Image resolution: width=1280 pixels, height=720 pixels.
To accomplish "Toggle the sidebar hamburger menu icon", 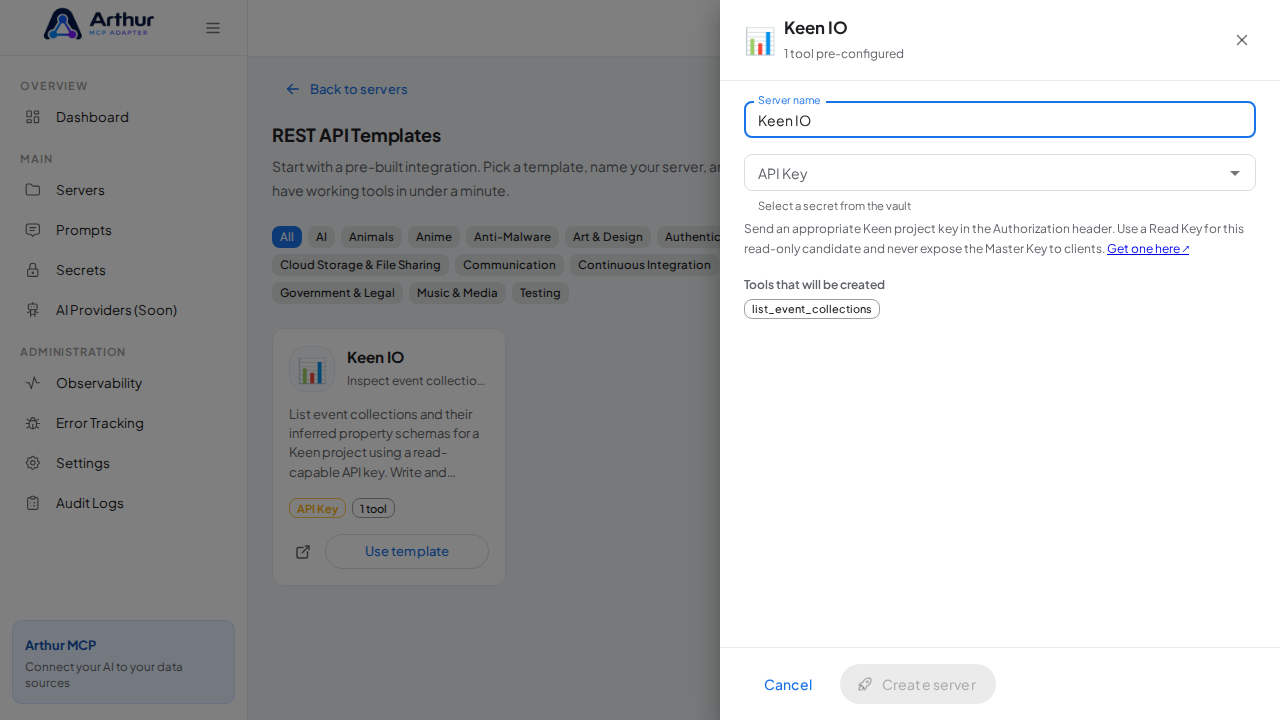I will [x=213, y=28].
